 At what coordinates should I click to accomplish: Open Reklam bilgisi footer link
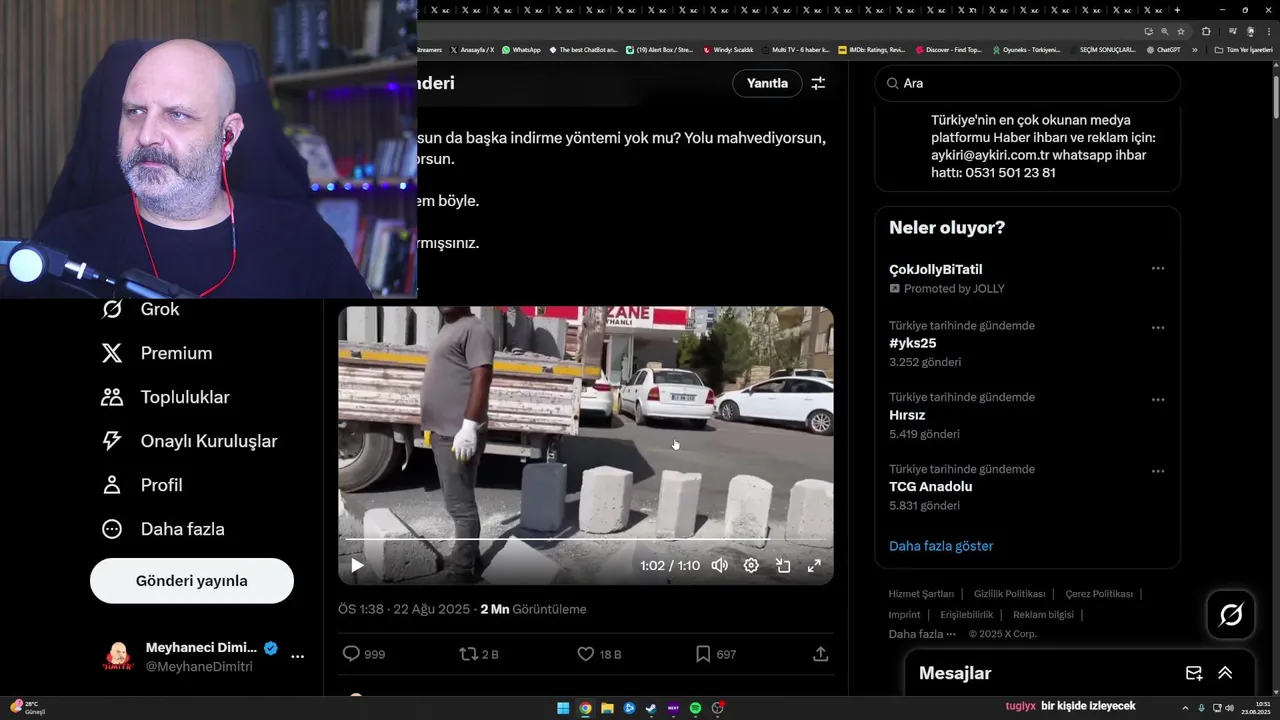(x=1043, y=615)
